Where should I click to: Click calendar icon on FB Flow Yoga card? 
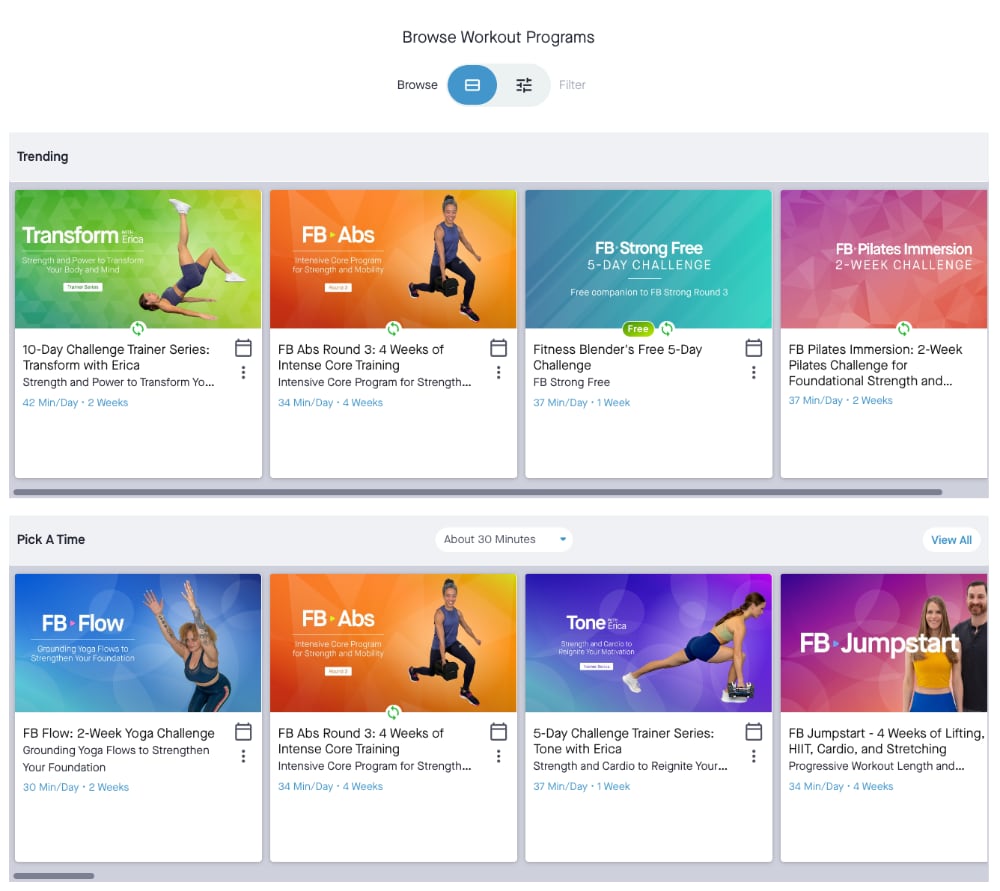tap(243, 732)
